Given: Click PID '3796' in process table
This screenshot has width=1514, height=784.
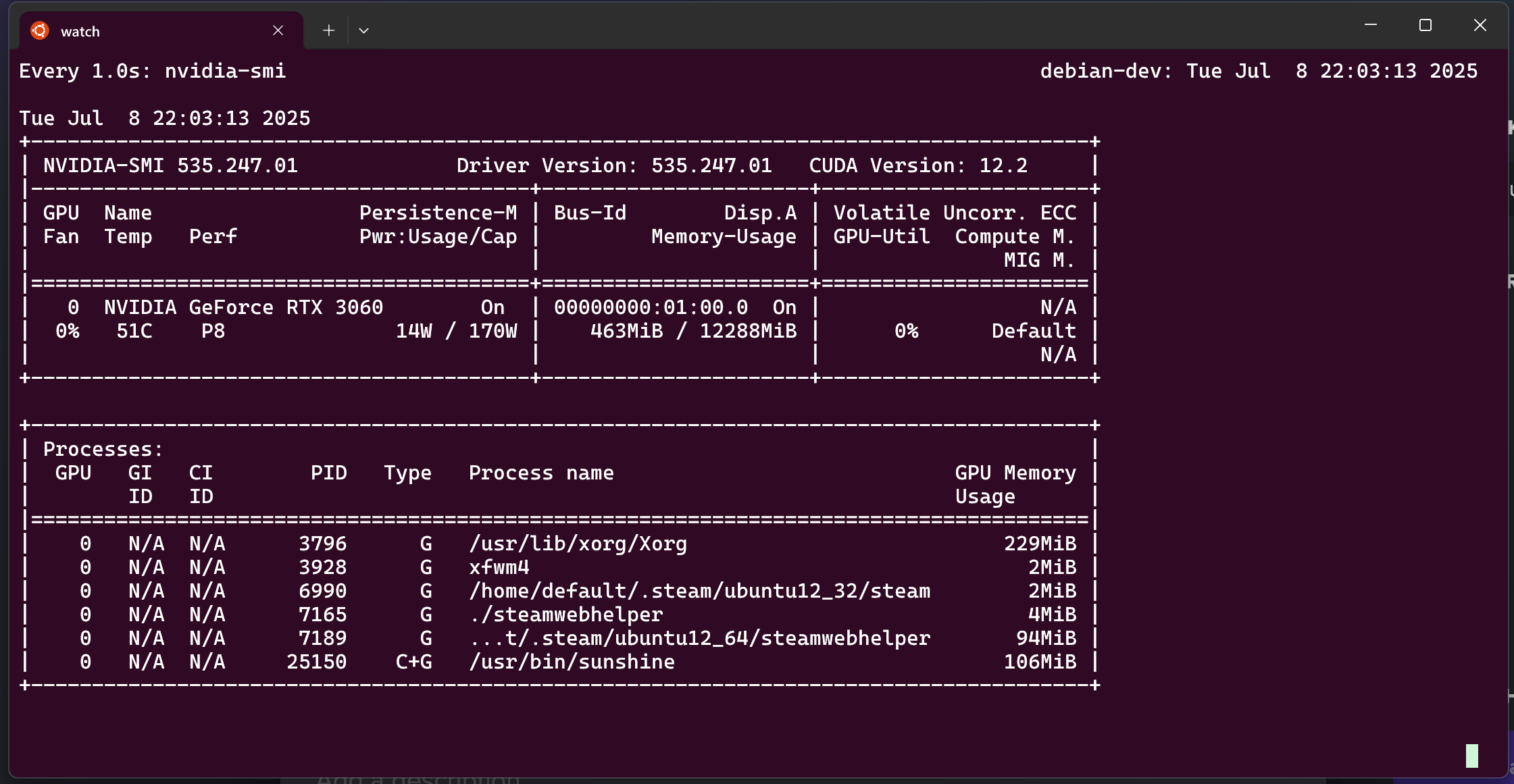Looking at the screenshot, I should tap(322, 544).
